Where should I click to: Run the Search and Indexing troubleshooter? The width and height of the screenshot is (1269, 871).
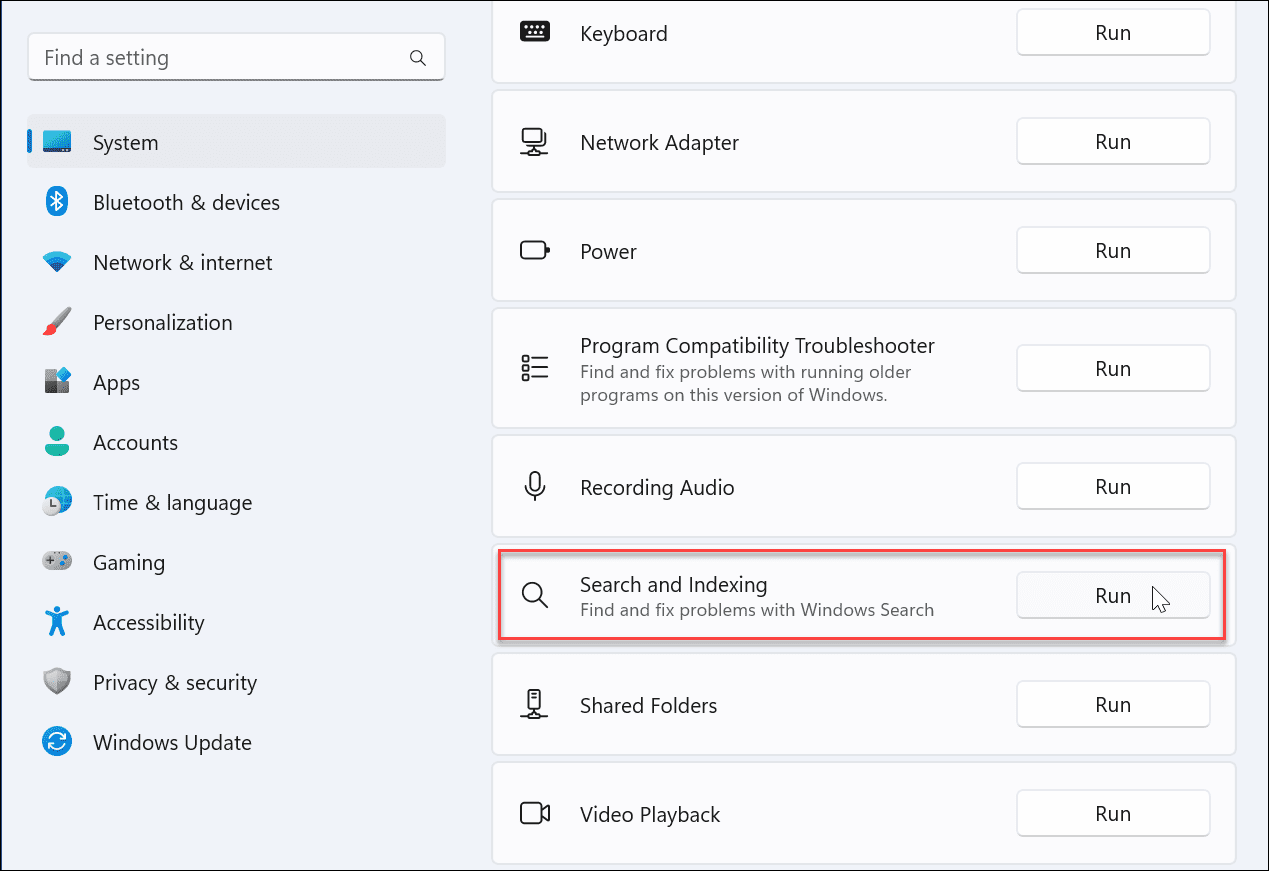click(x=1112, y=596)
